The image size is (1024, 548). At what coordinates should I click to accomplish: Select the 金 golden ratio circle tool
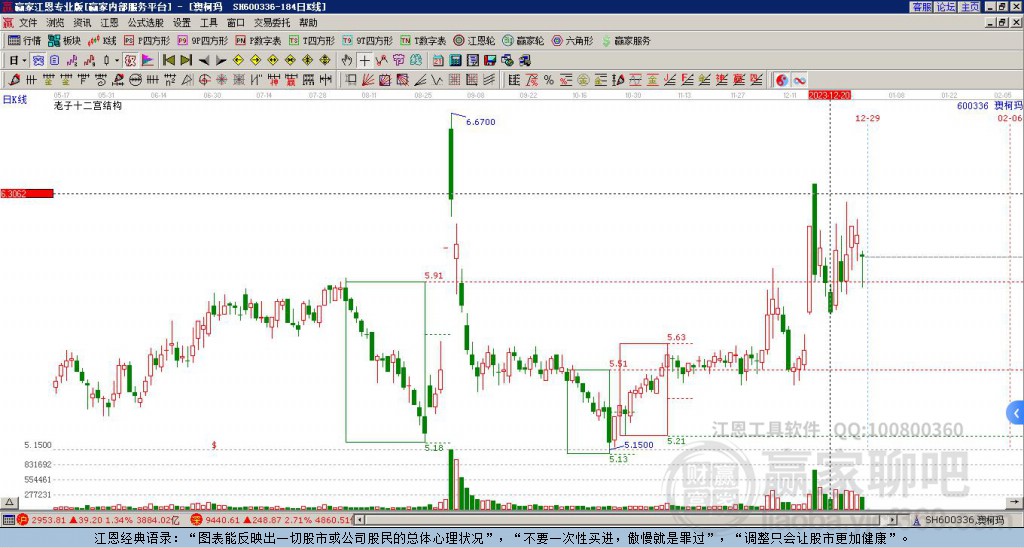click(584, 80)
